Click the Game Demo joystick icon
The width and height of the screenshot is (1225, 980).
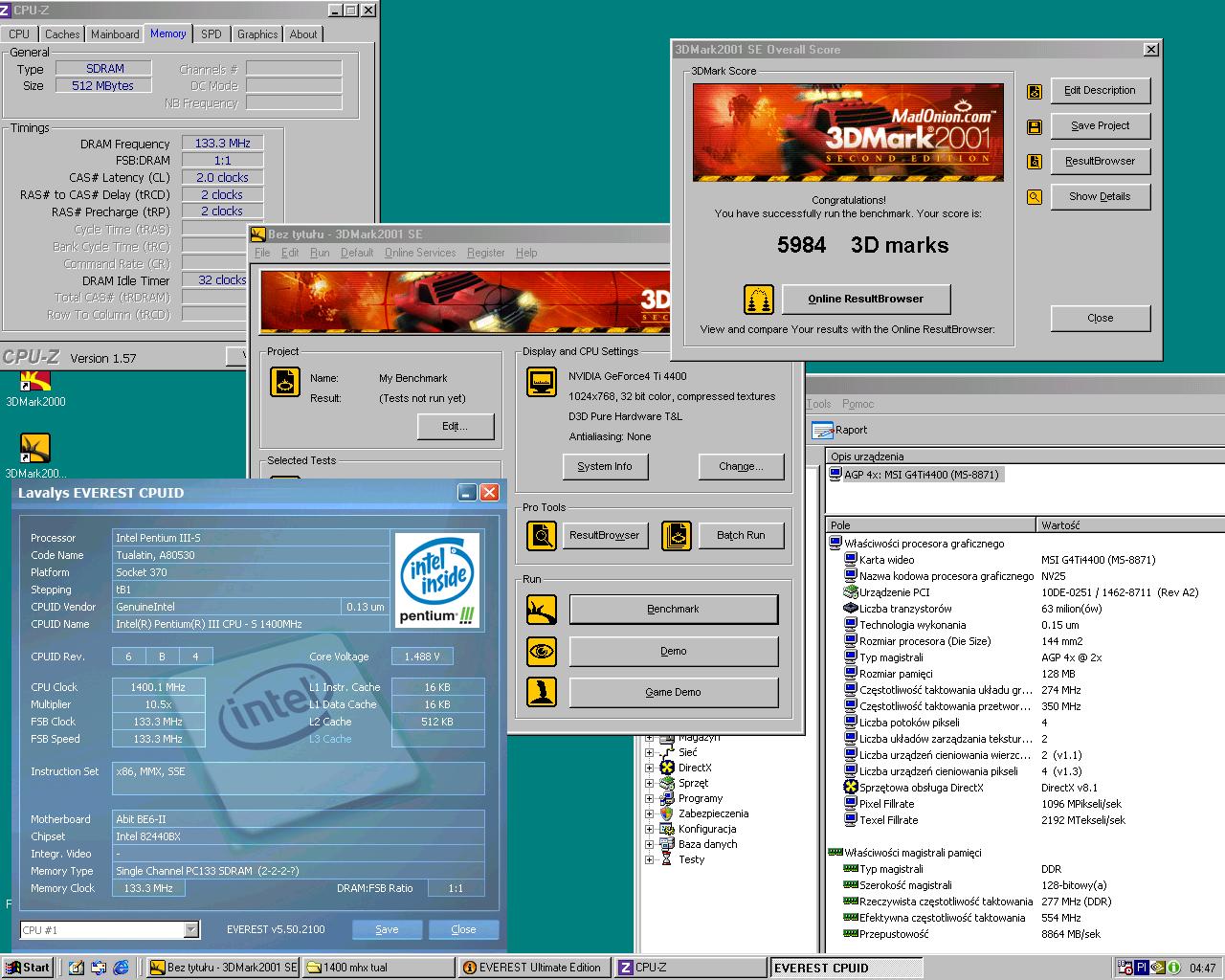click(542, 692)
